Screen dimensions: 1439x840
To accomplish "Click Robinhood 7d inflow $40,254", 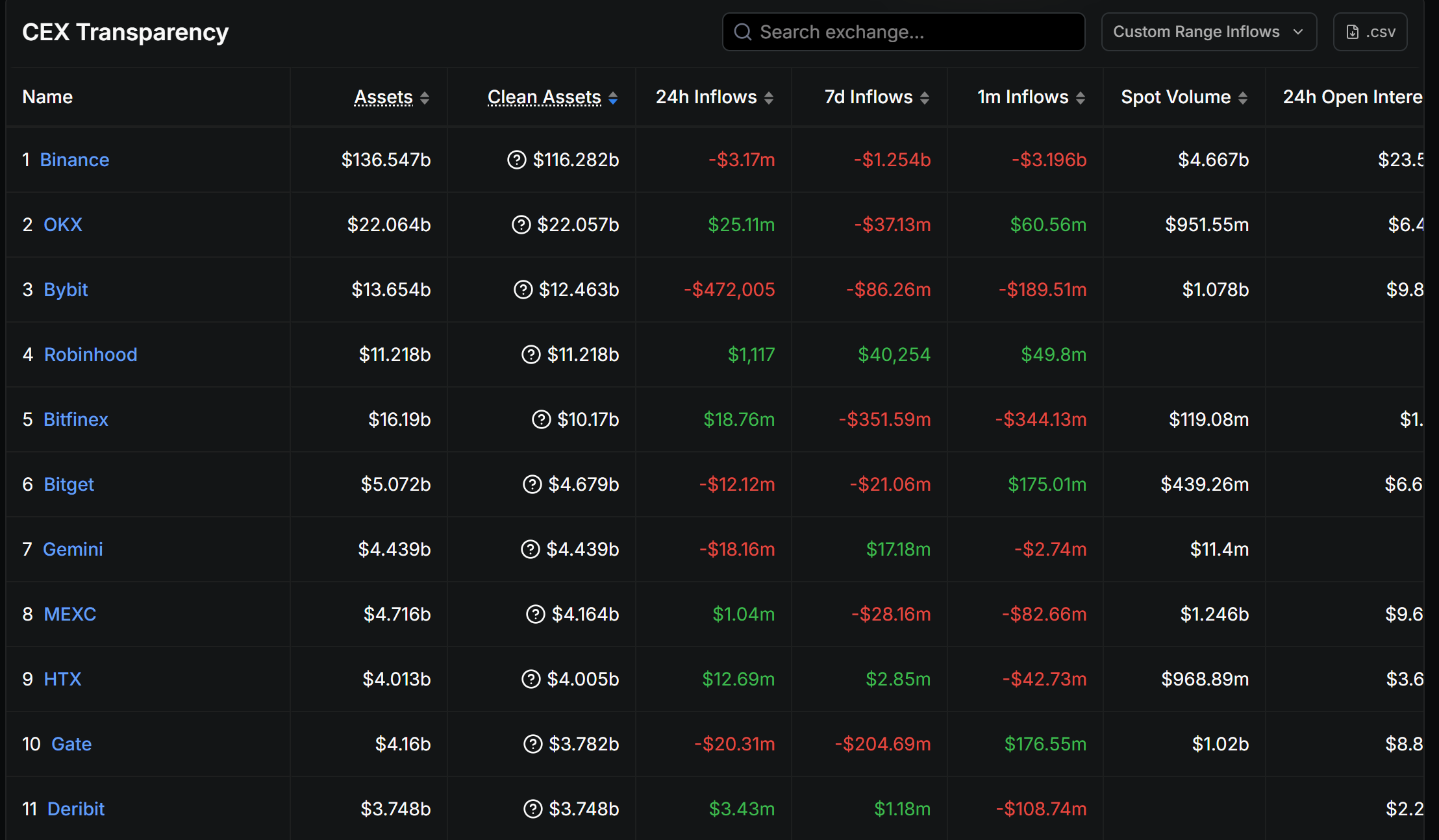I will [894, 354].
